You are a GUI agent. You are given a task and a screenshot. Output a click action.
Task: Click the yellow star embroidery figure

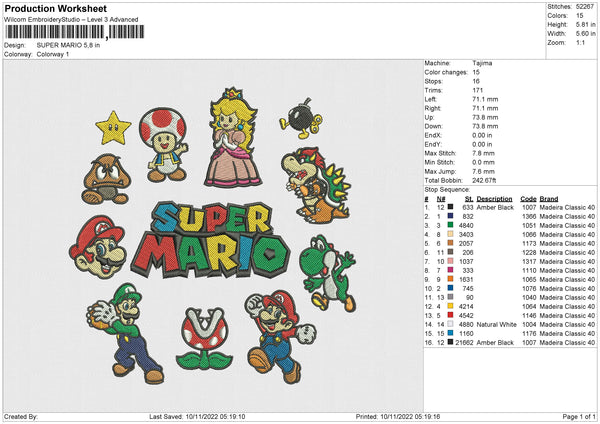[113, 128]
